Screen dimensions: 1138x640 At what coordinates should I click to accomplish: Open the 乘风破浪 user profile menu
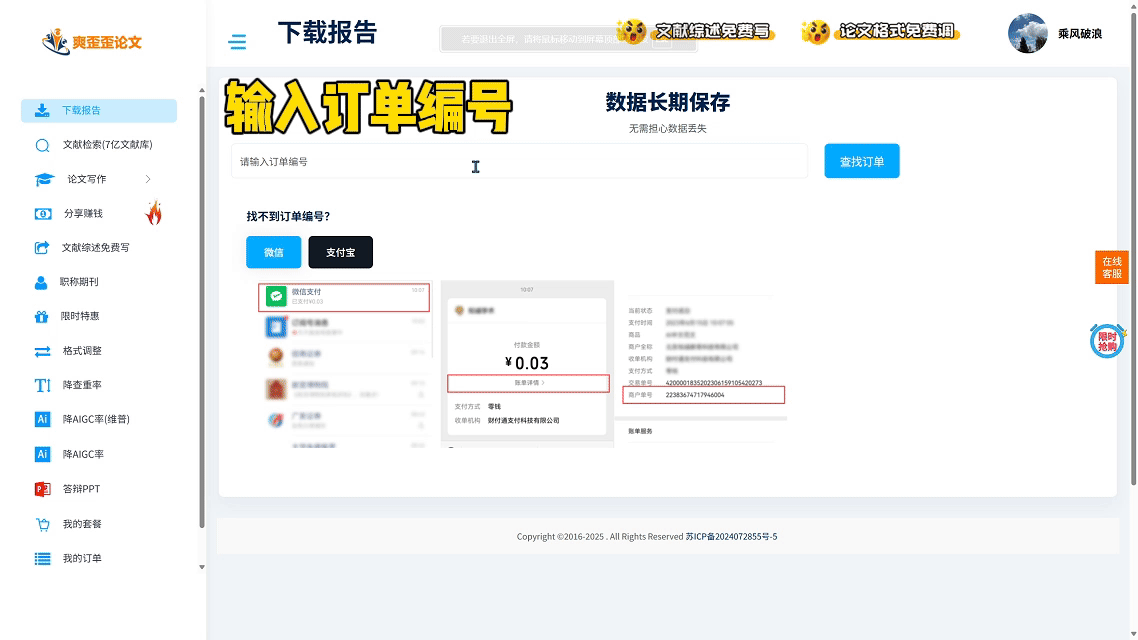click(1055, 33)
